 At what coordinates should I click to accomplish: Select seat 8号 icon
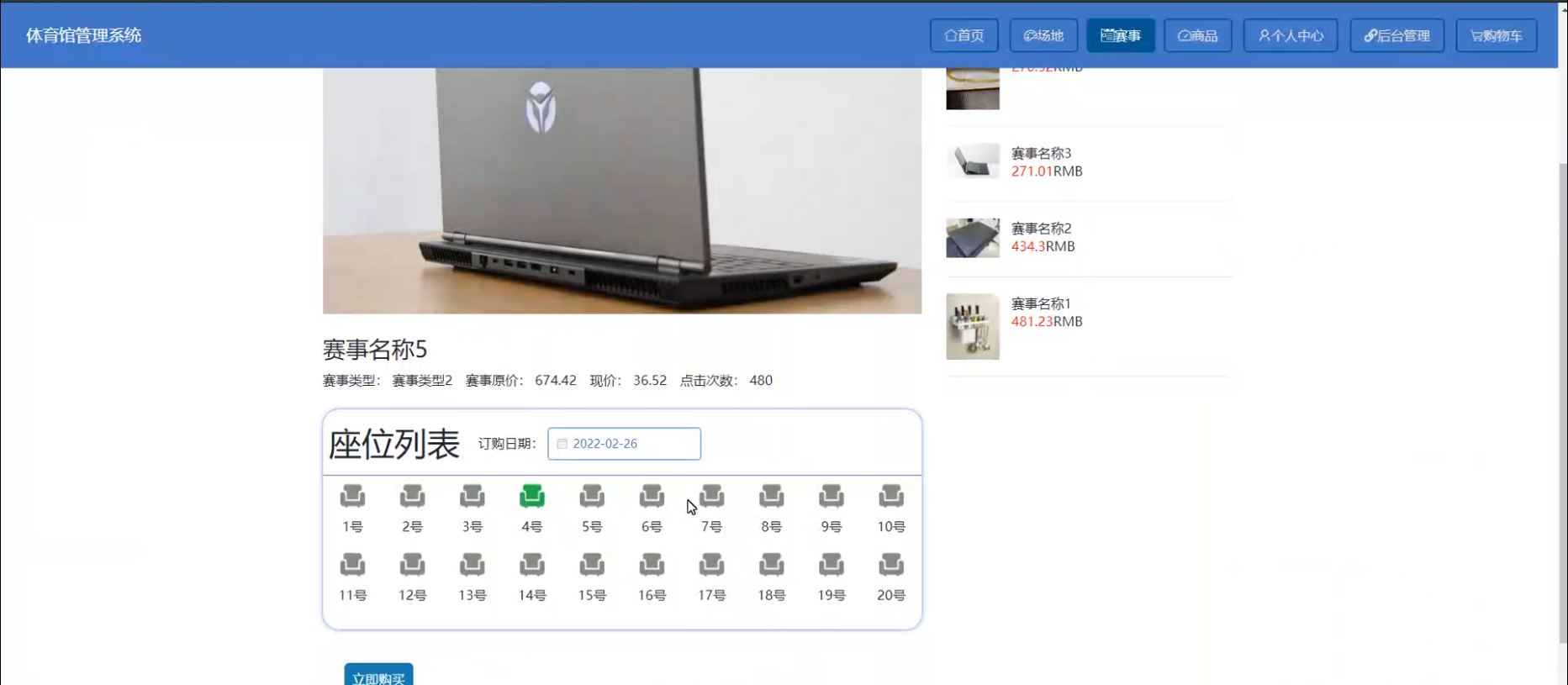(772, 496)
